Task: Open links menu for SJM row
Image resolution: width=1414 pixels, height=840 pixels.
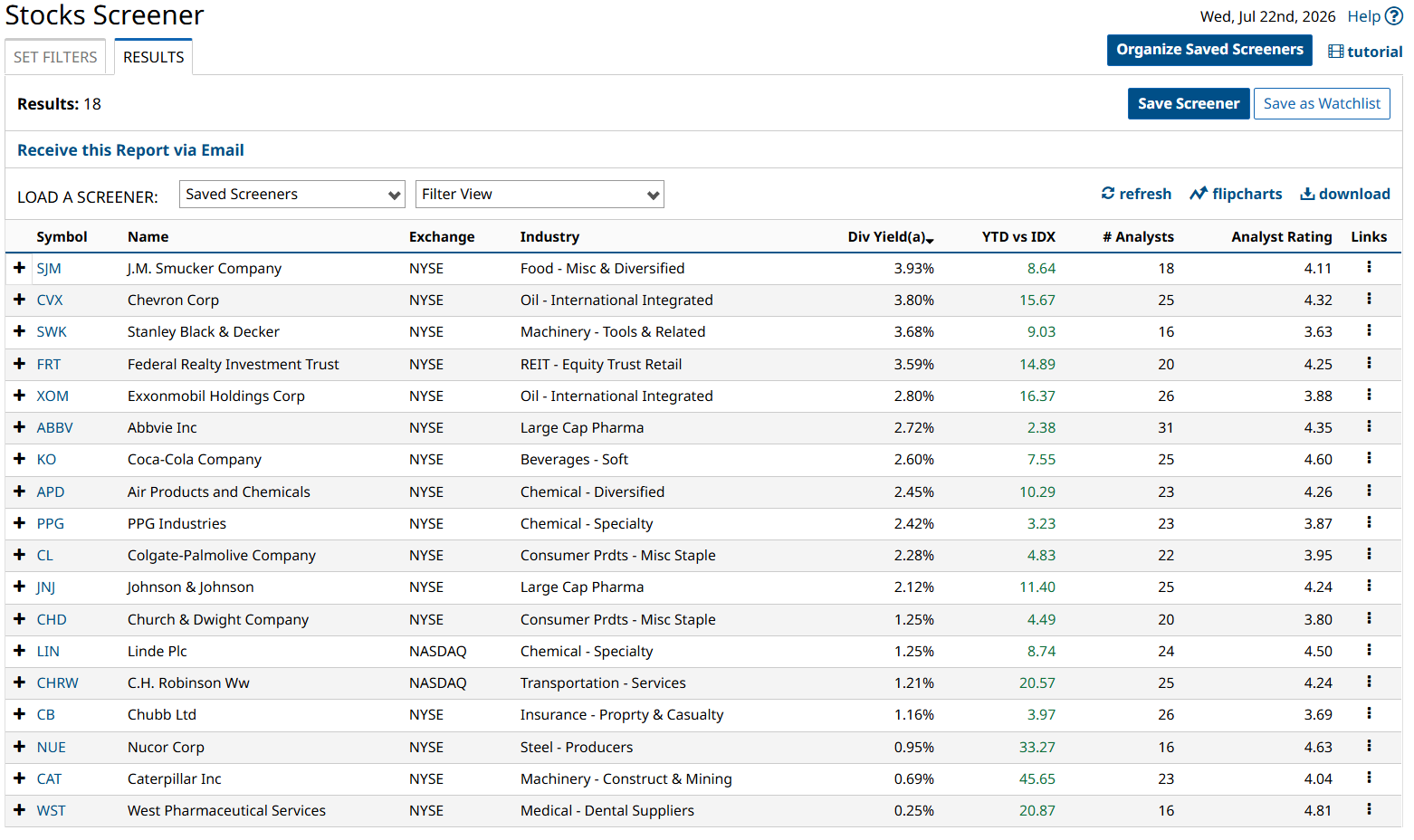Action: click(x=1369, y=267)
